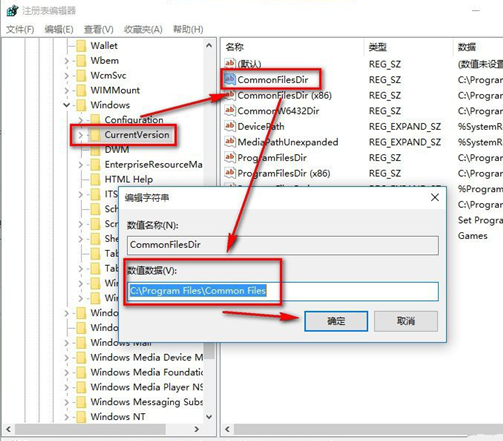The width and height of the screenshot is (503, 441).
Task: Click the 数值数据 value data field
Action: (x=283, y=291)
